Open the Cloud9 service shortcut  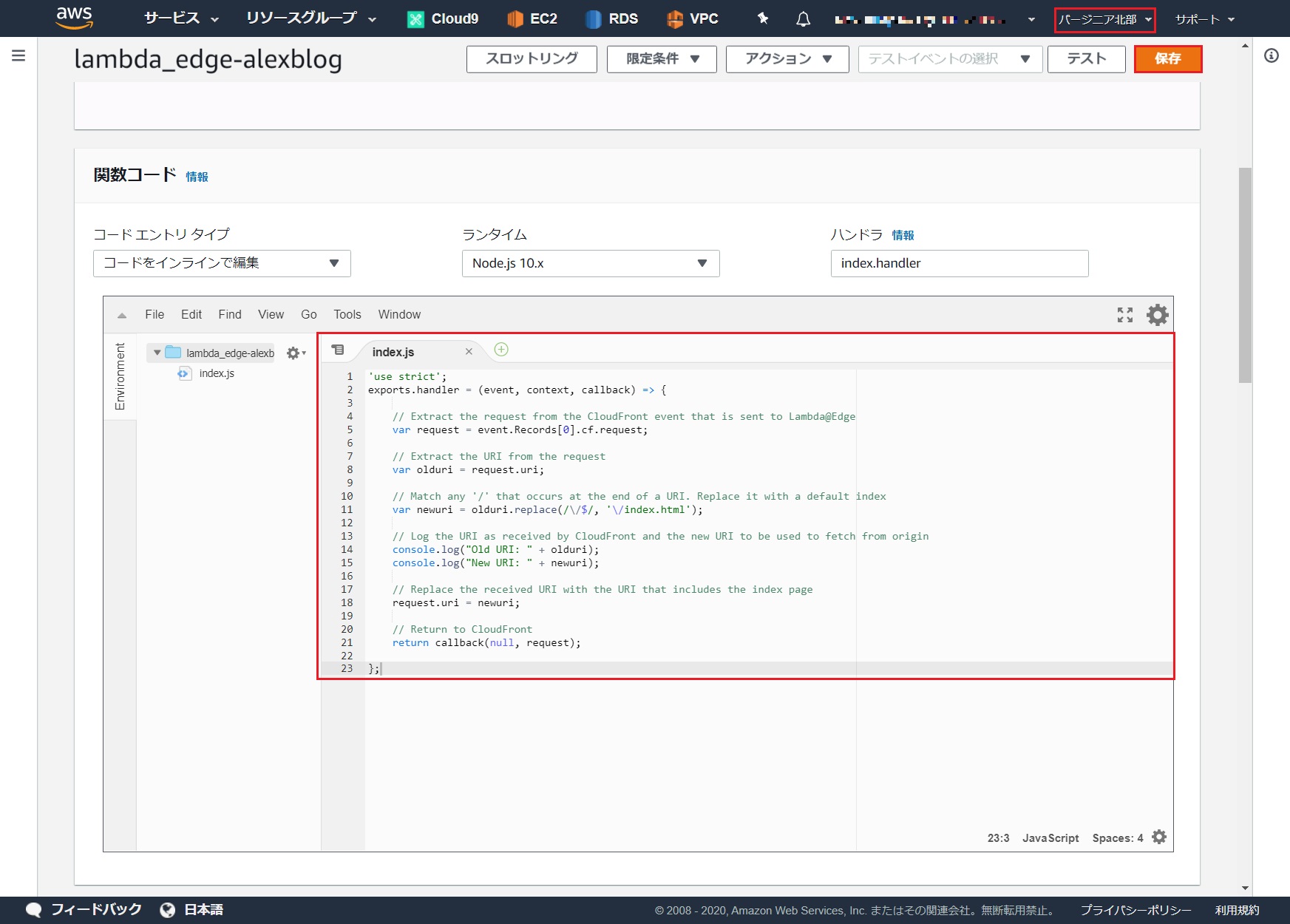[x=443, y=19]
